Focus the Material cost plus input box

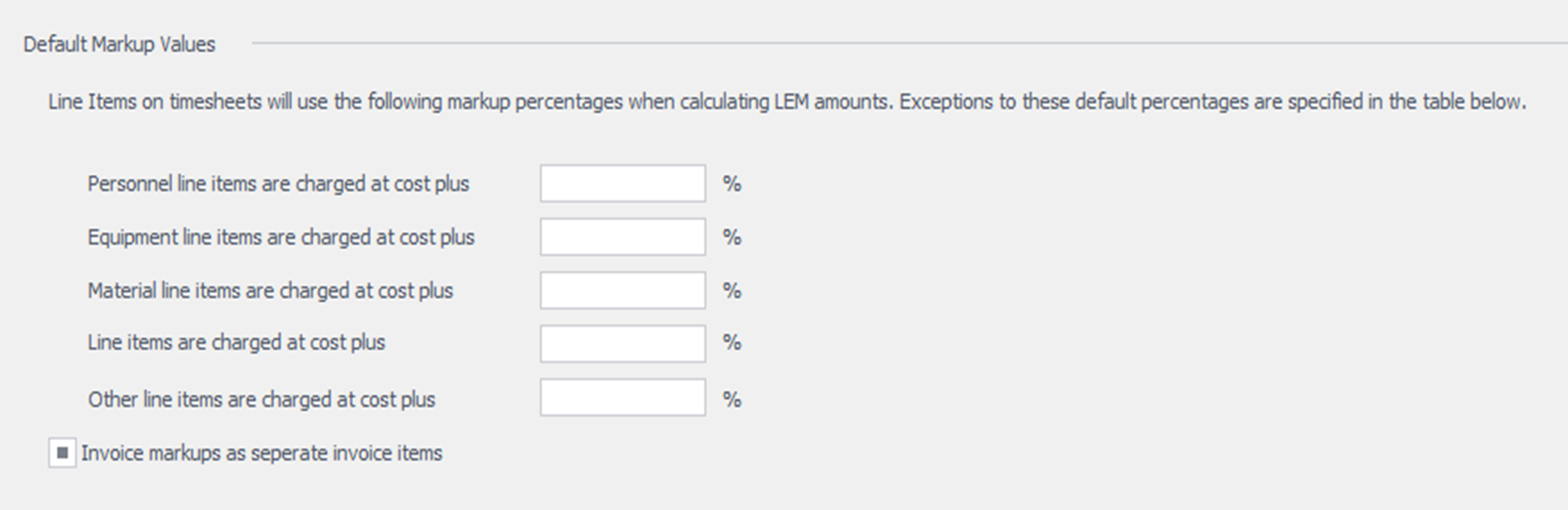click(622, 290)
